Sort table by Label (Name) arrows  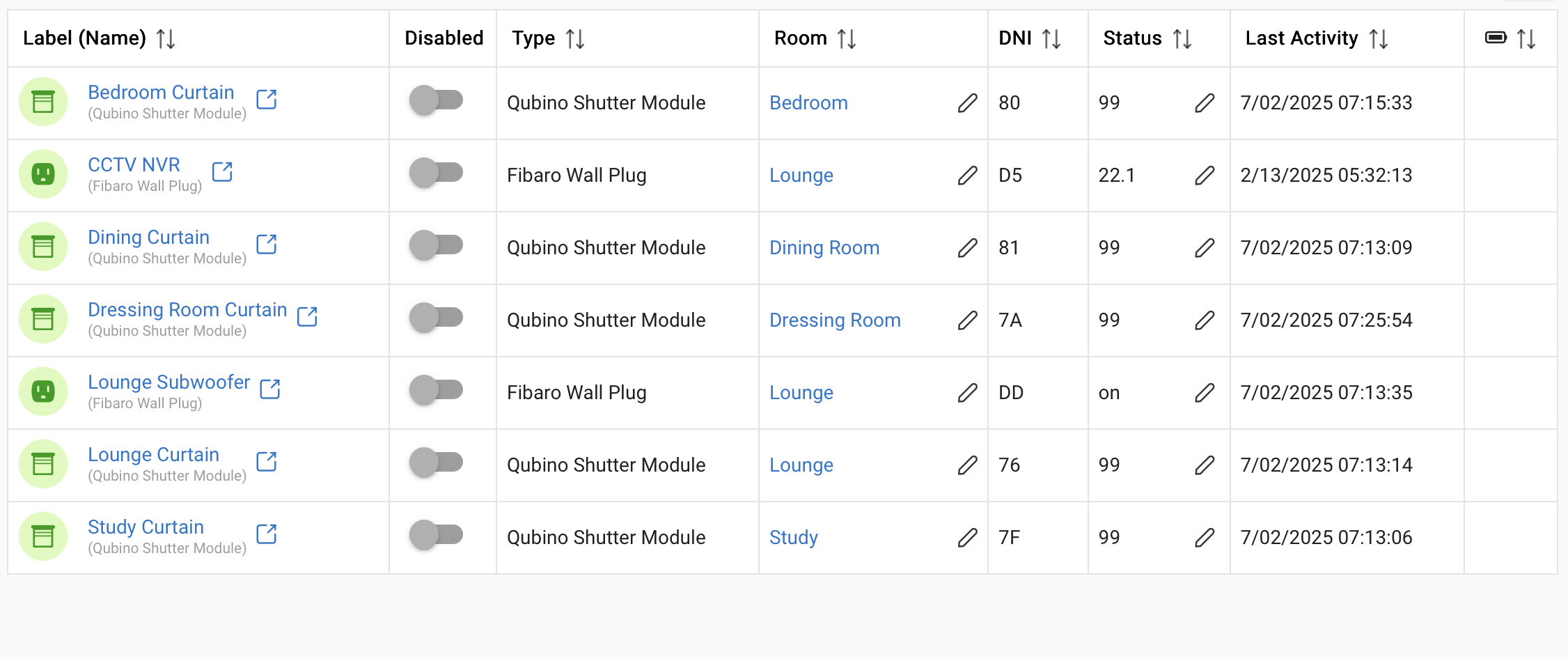click(x=166, y=38)
